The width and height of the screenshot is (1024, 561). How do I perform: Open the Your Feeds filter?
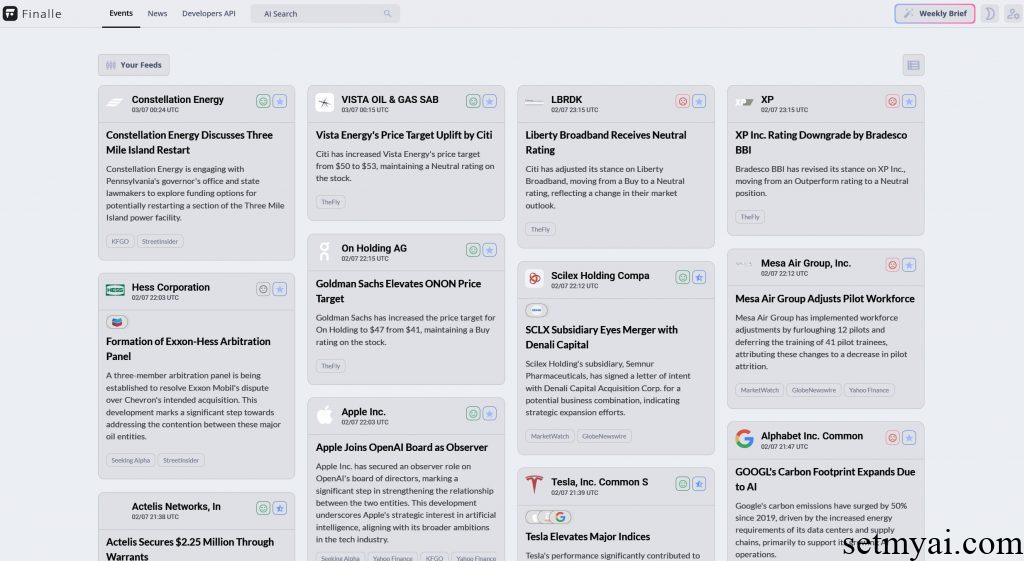point(134,65)
